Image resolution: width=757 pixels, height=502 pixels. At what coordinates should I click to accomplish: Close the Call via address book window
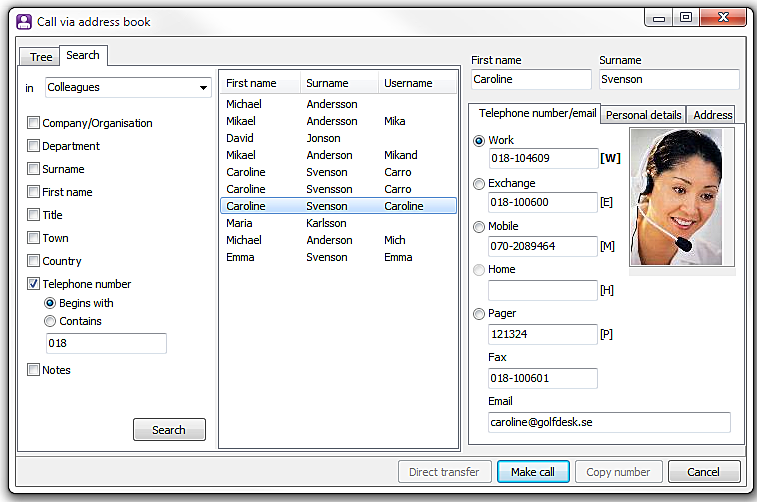point(723,18)
